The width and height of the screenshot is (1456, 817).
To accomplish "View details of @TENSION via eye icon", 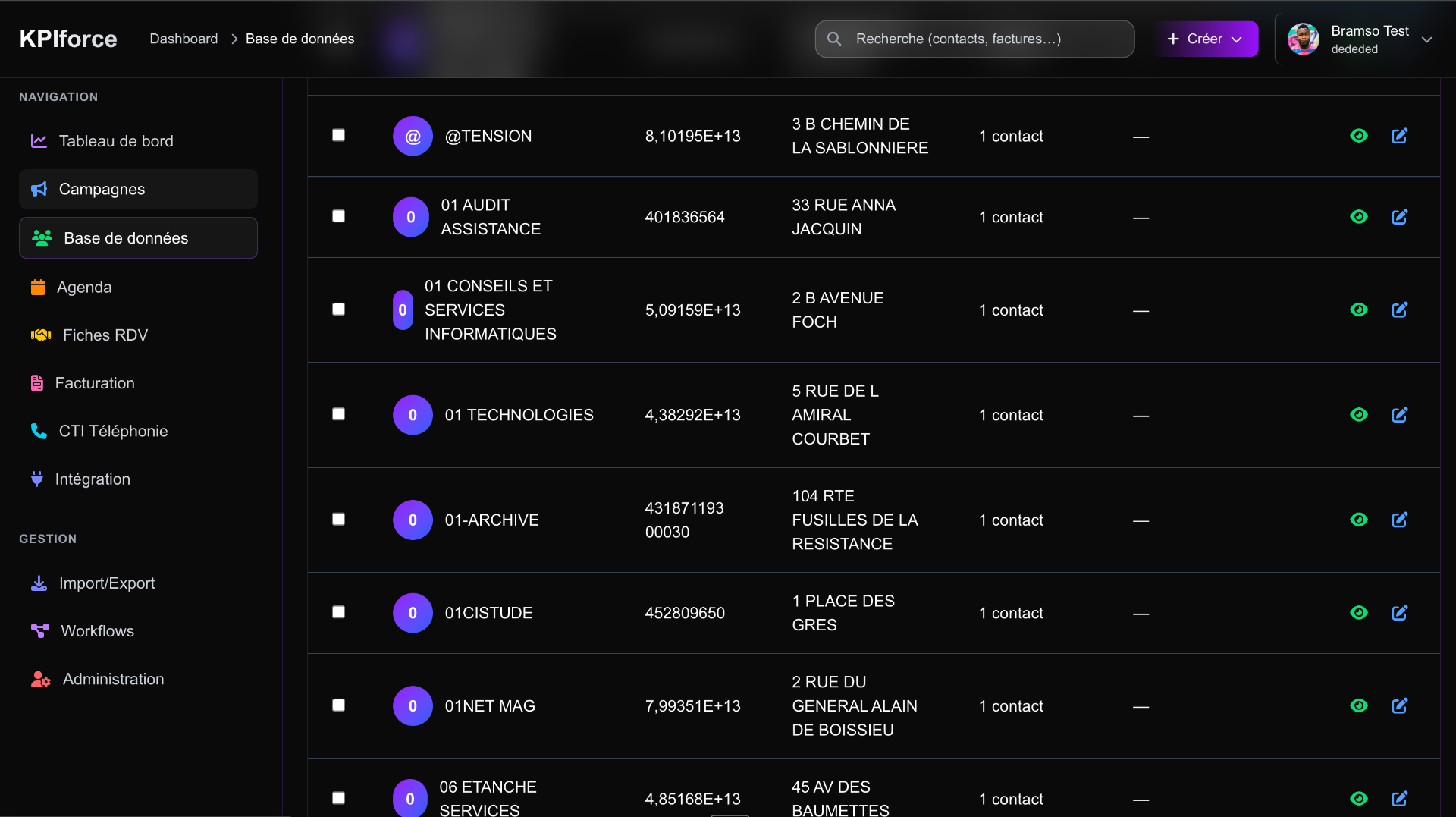I will (1359, 136).
